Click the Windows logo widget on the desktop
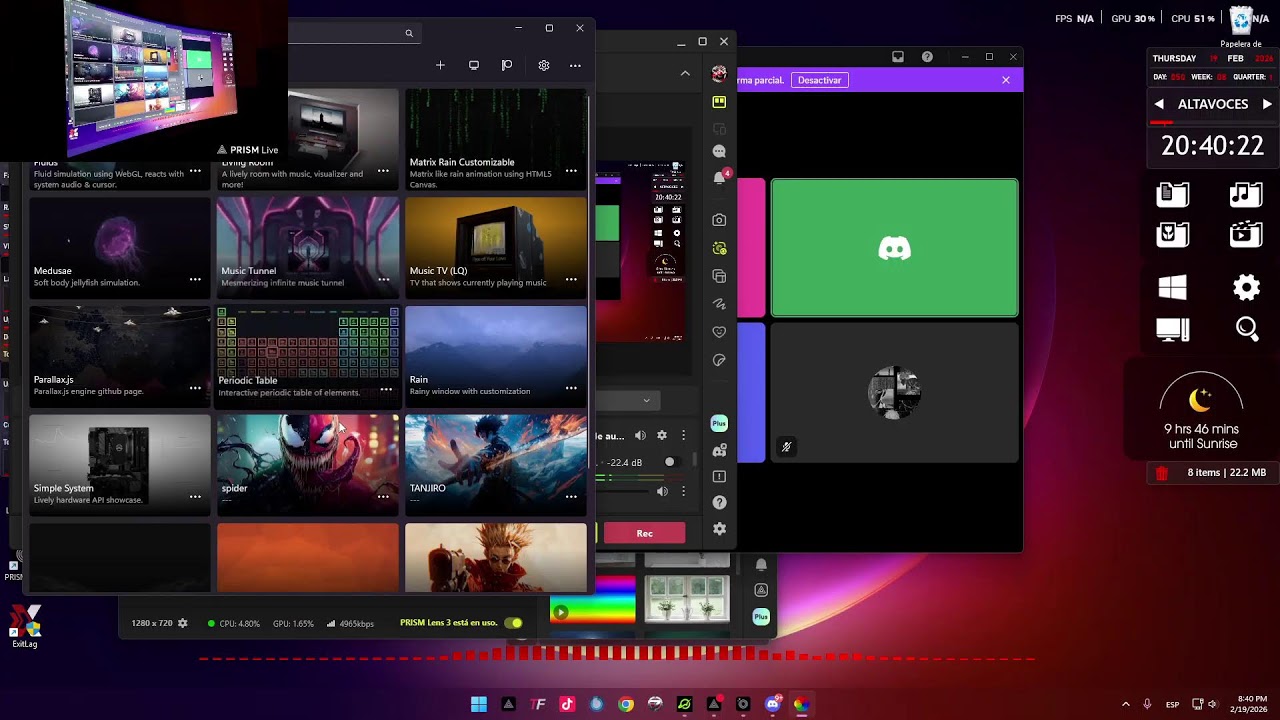This screenshot has width=1280, height=720. pos(1173,288)
